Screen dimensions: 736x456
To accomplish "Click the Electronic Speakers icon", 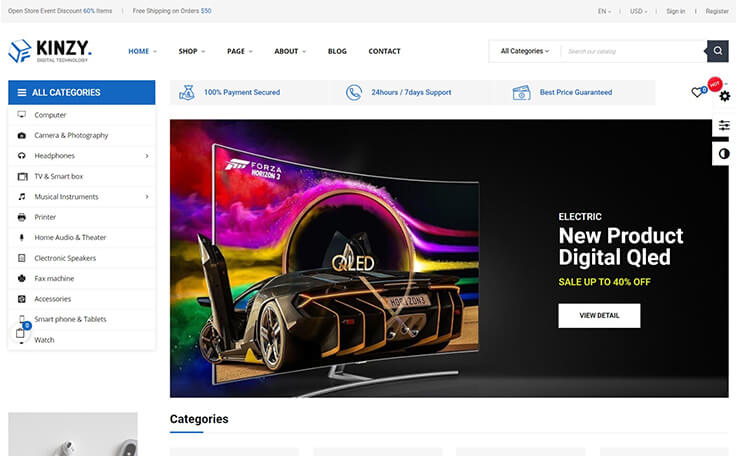I will coord(22,258).
